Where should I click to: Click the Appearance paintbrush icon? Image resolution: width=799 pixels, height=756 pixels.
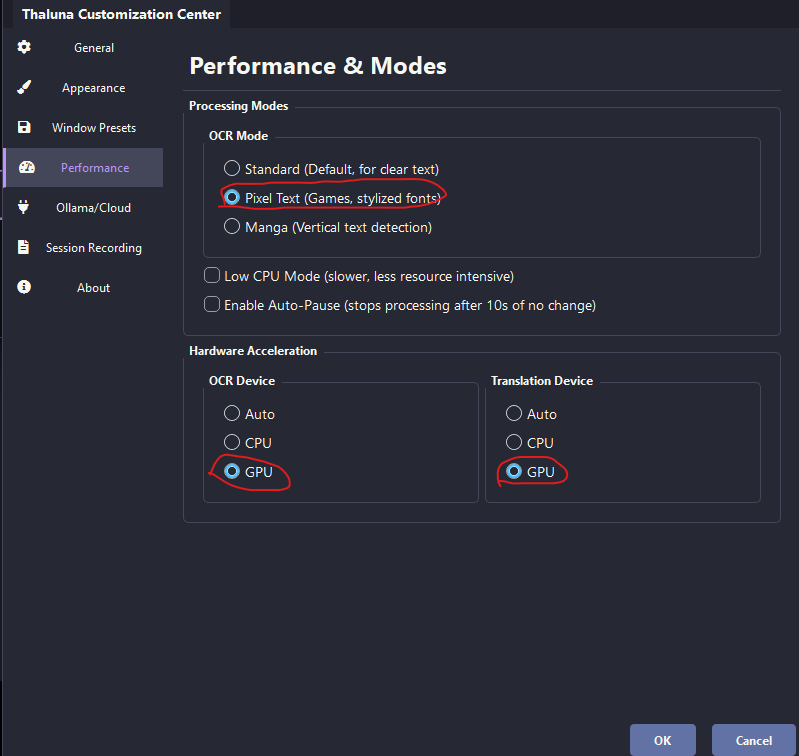tap(24, 87)
